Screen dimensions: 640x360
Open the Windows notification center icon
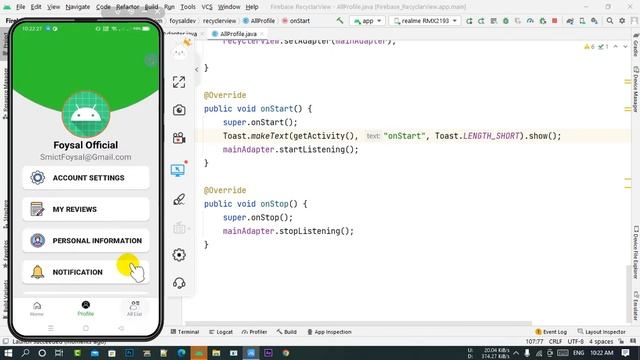625,353
